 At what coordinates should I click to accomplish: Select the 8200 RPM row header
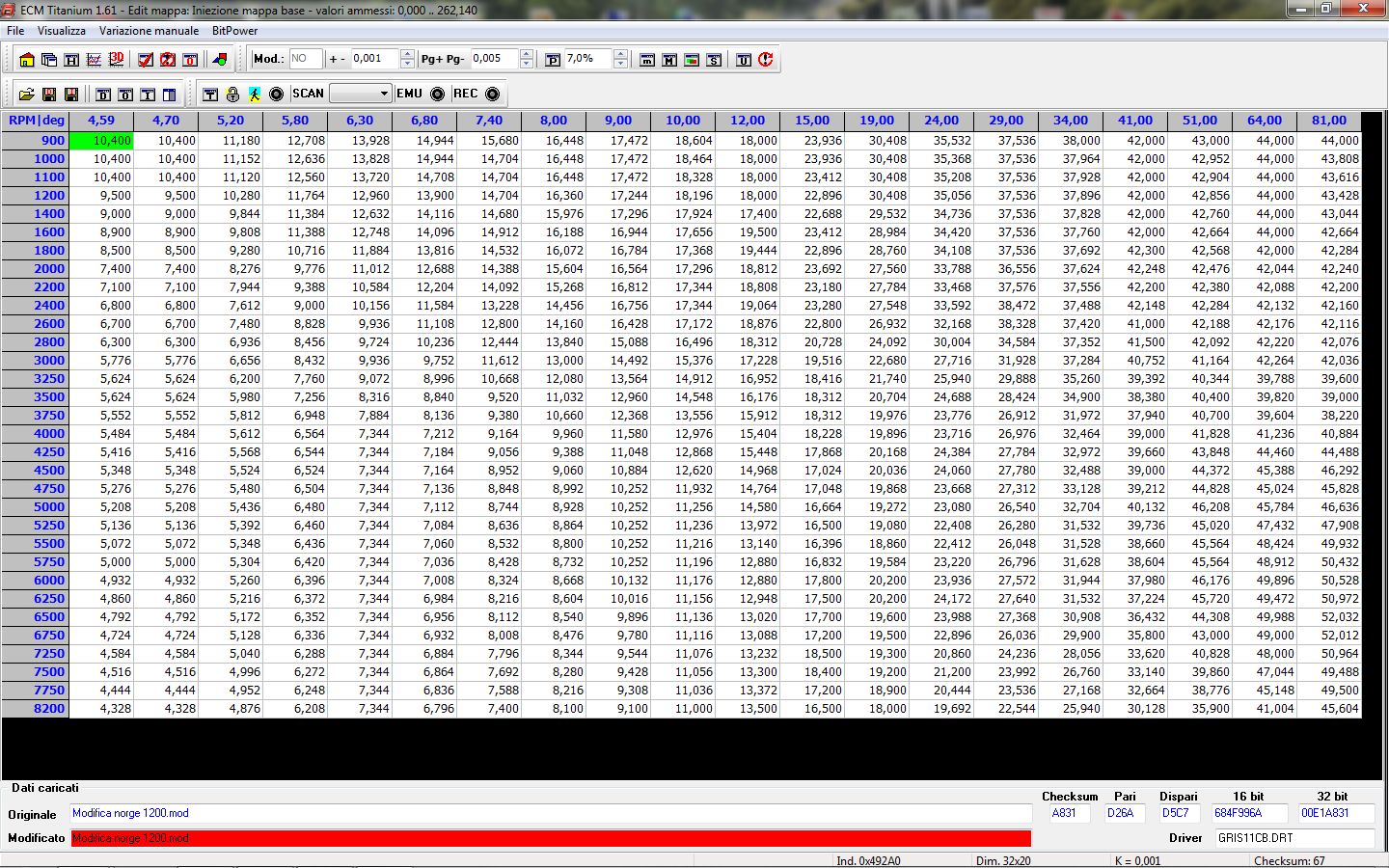36,709
